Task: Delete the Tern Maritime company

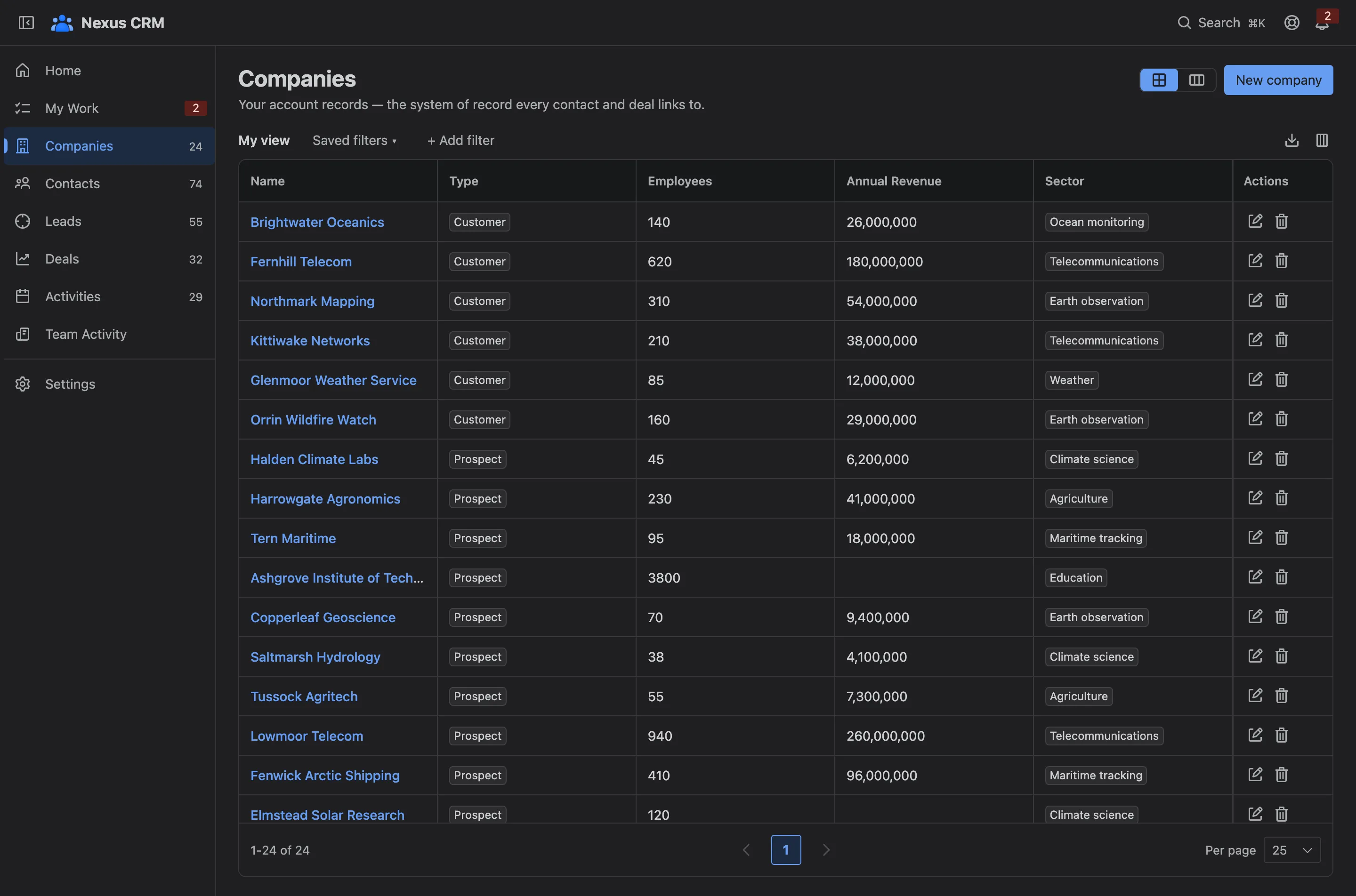Action: (x=1281, y=538)
